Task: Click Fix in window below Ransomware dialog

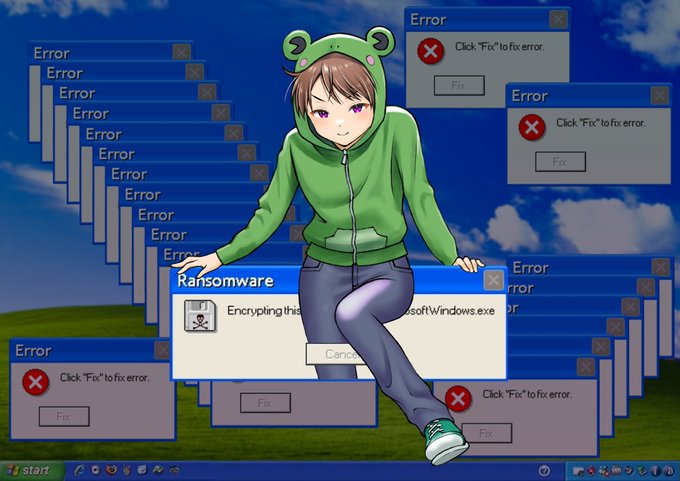Action: [x=265, y=403]
